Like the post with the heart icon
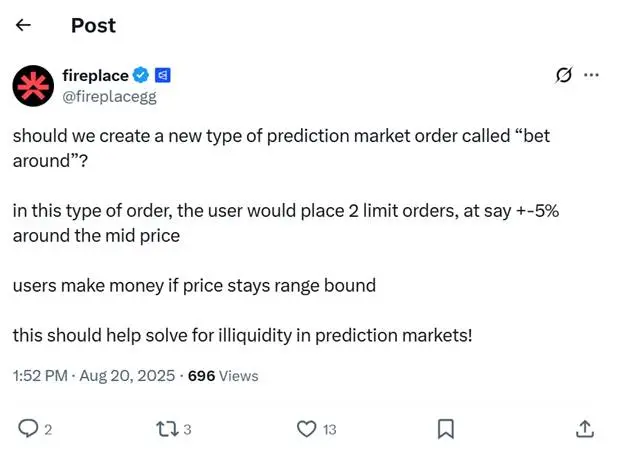The image size is (617, 451). coord(307,429)
